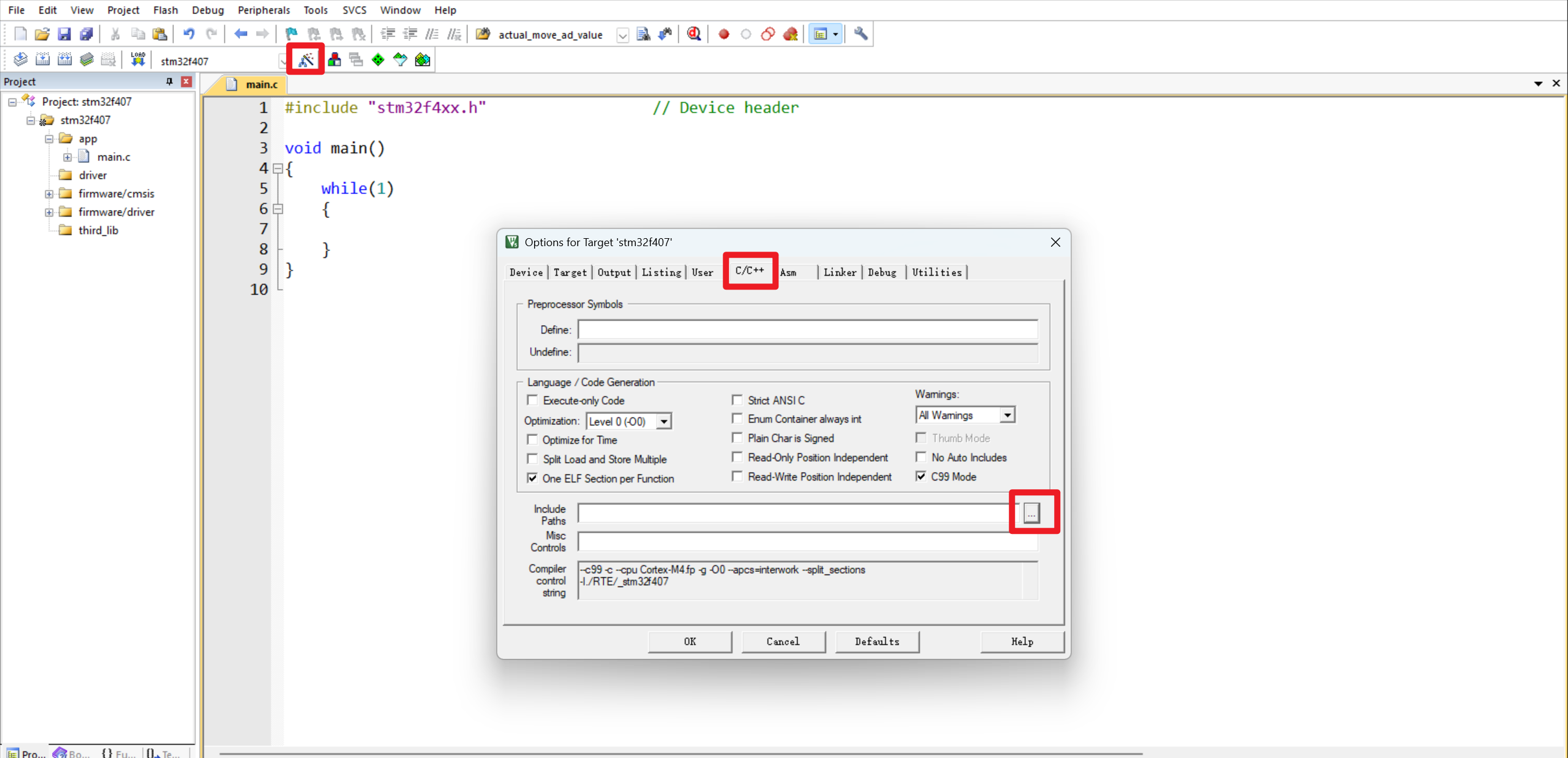Screen dimensions: 1568x758
Task: Open Options for Target wand icon
Action: coord(306,59)
